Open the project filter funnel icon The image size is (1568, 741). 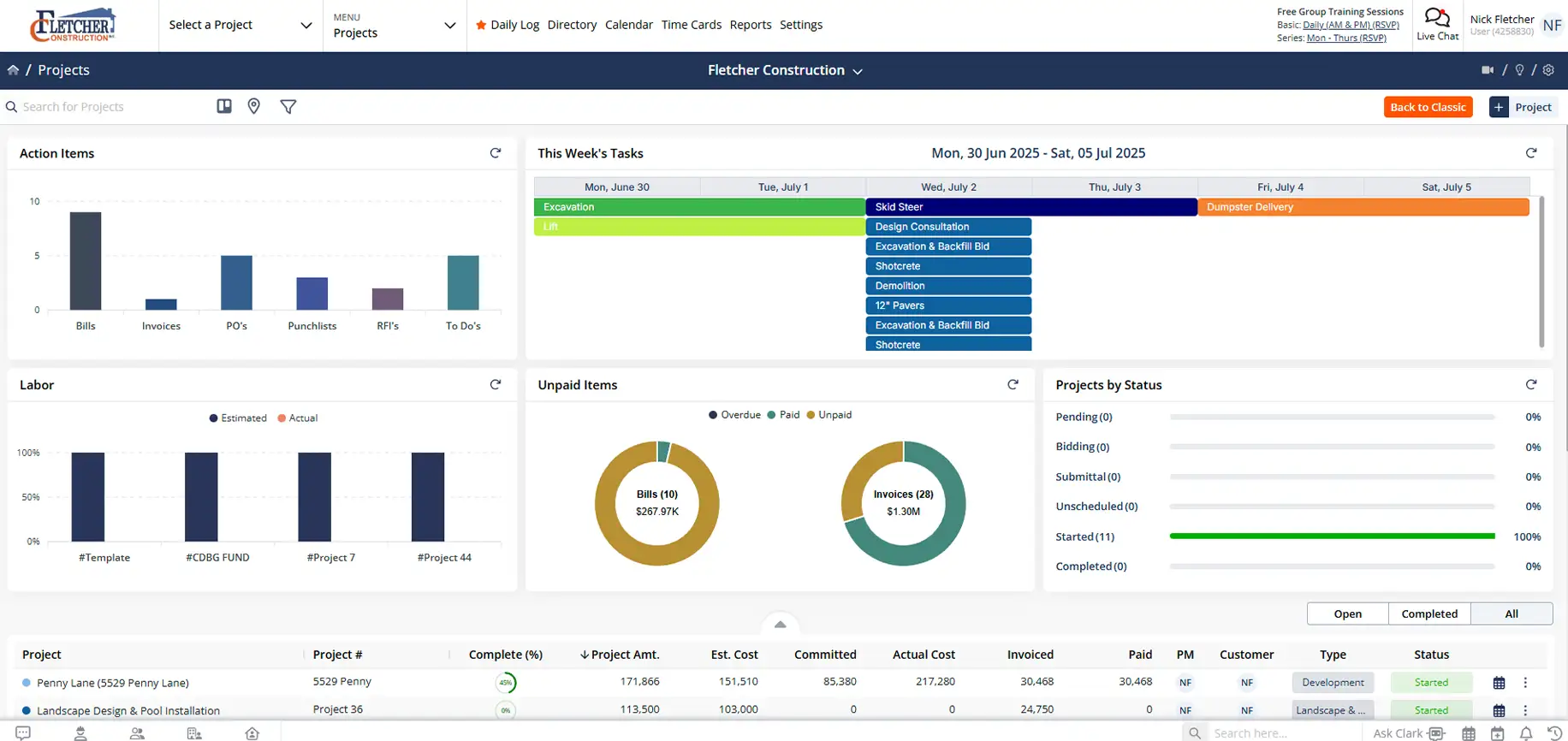(x=288, y=107)
